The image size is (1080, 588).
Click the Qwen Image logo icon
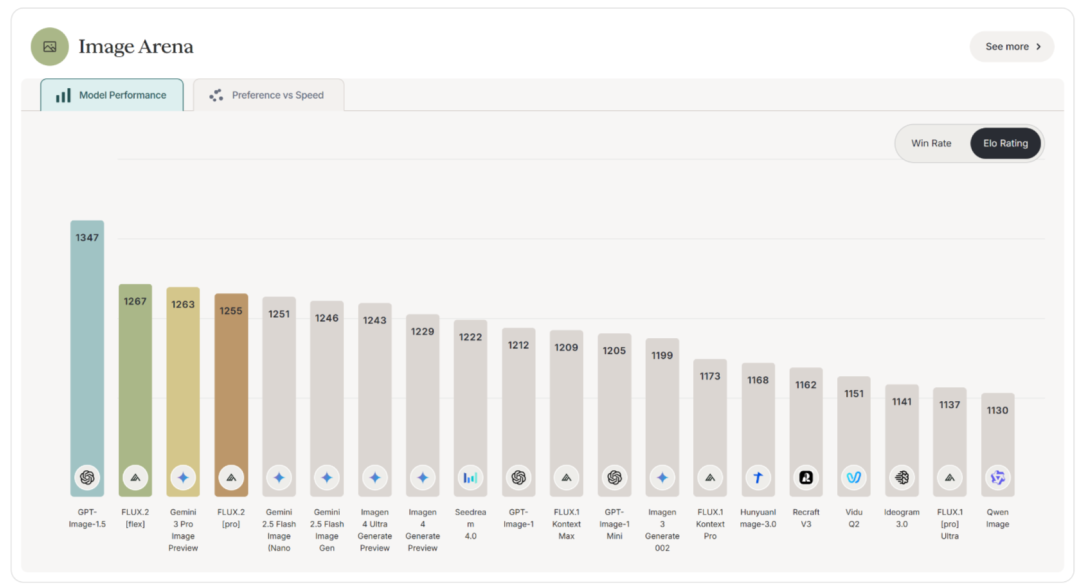pos(997,477)
